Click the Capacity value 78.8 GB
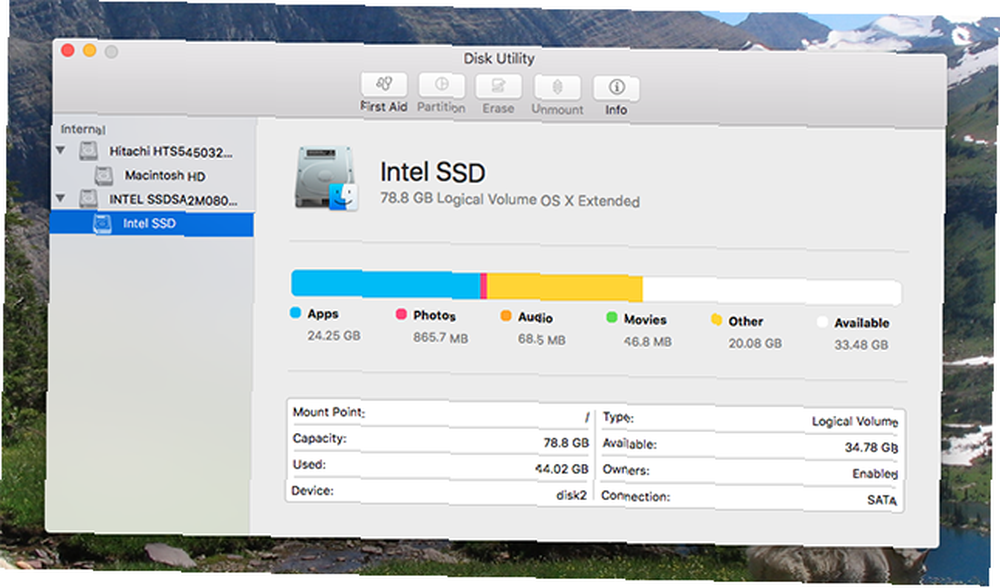Screen dimensions: 1000x588 (566, 443)
